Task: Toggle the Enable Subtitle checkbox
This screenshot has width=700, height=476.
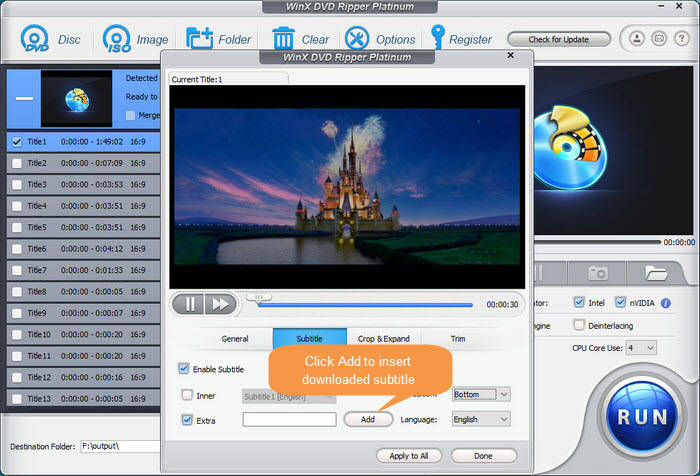Action: tap(183, 369)
